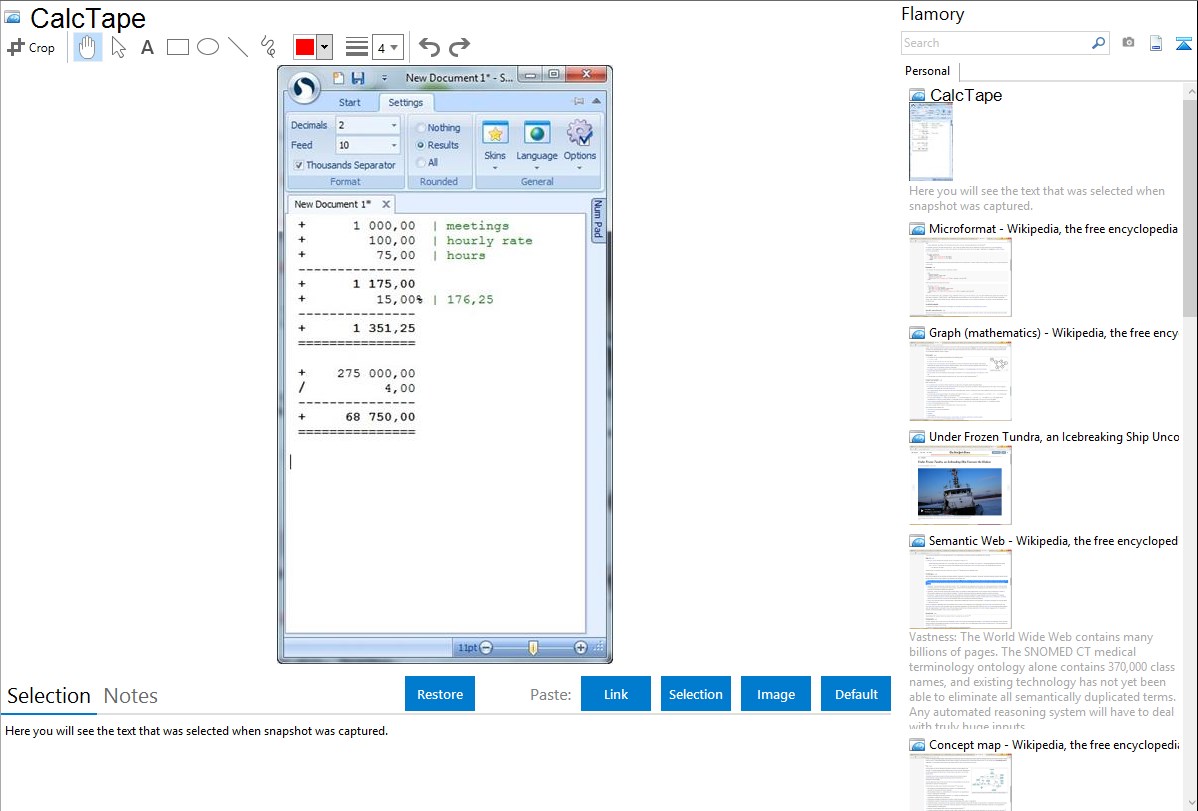Undo the last annotation

(x=429, y=47)
